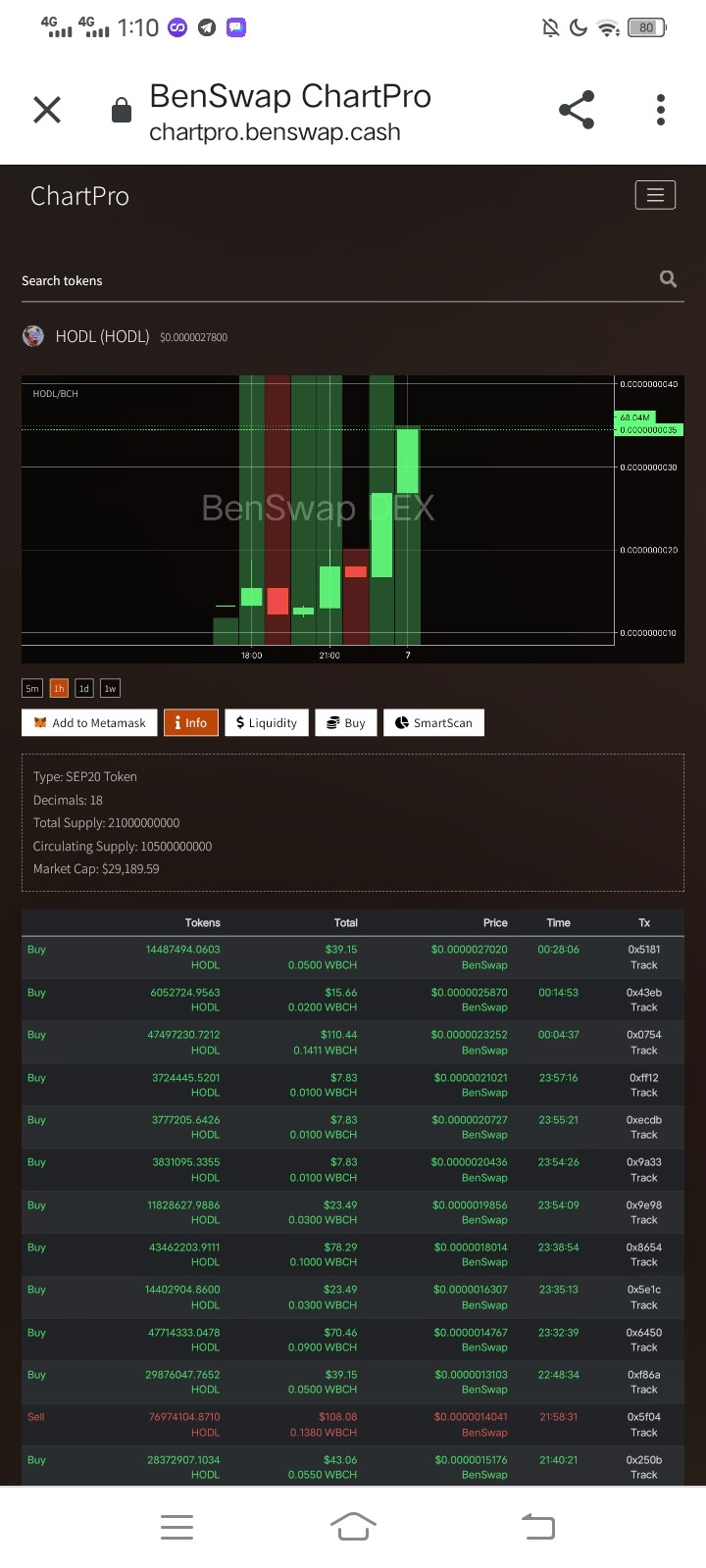
Task: Open the 0x5f04 sell transaction Track link
Action: click(644, 1433)
